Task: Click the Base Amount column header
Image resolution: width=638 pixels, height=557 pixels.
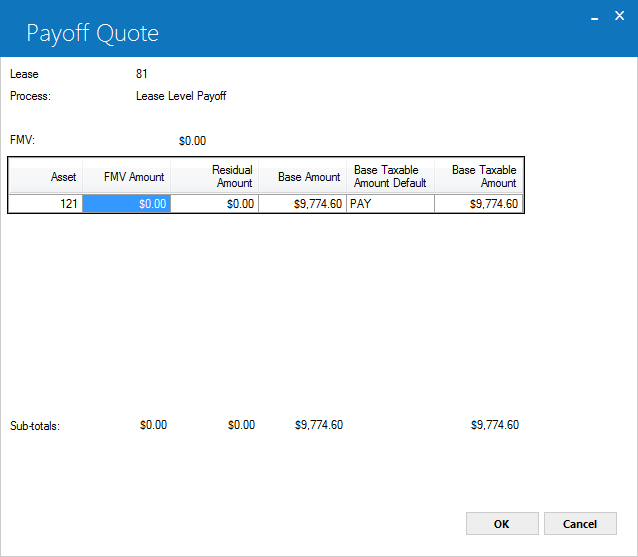Action: click(302, 176)
